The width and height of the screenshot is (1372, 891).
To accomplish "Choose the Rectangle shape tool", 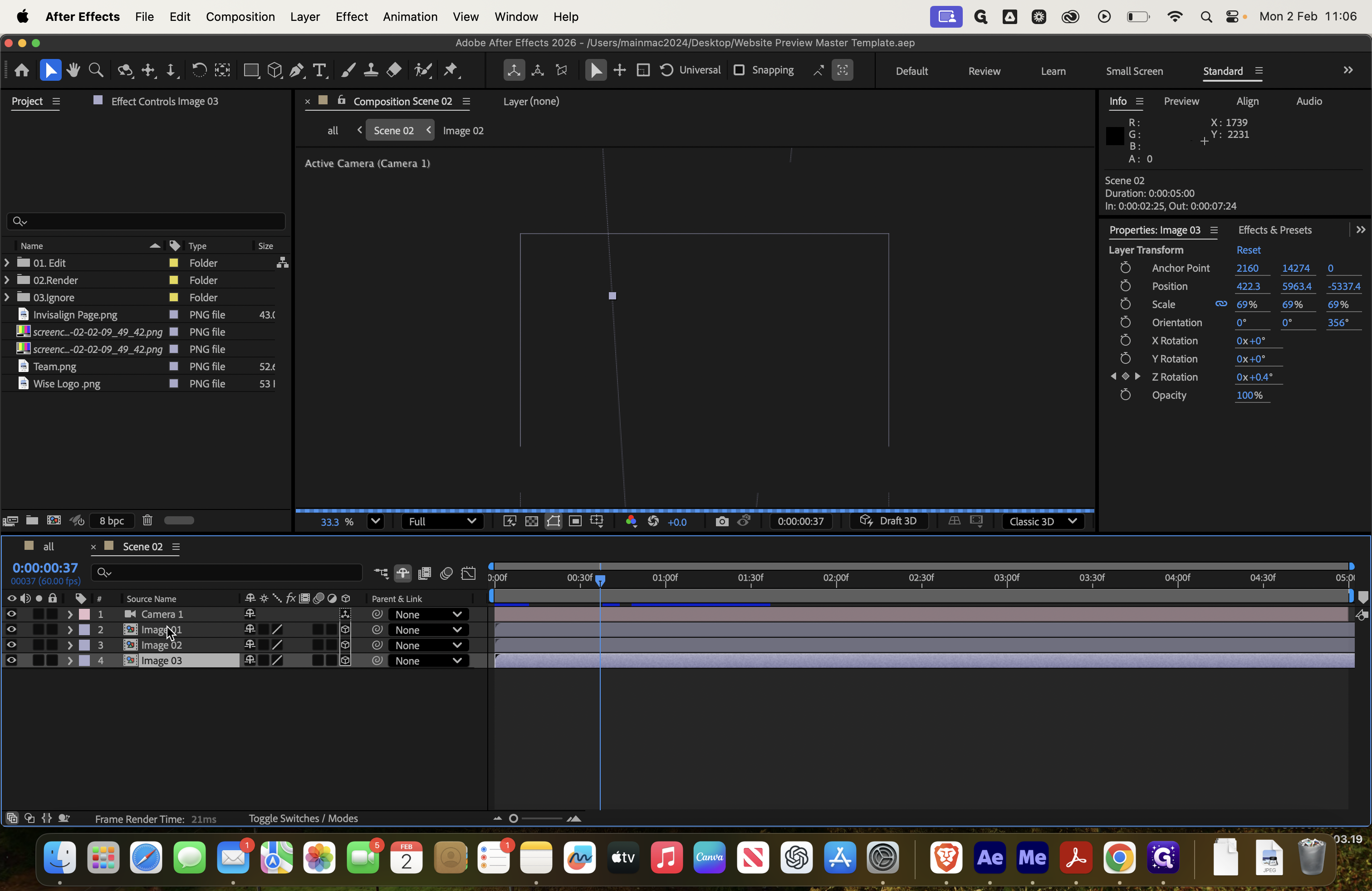I will pos(251,70).
